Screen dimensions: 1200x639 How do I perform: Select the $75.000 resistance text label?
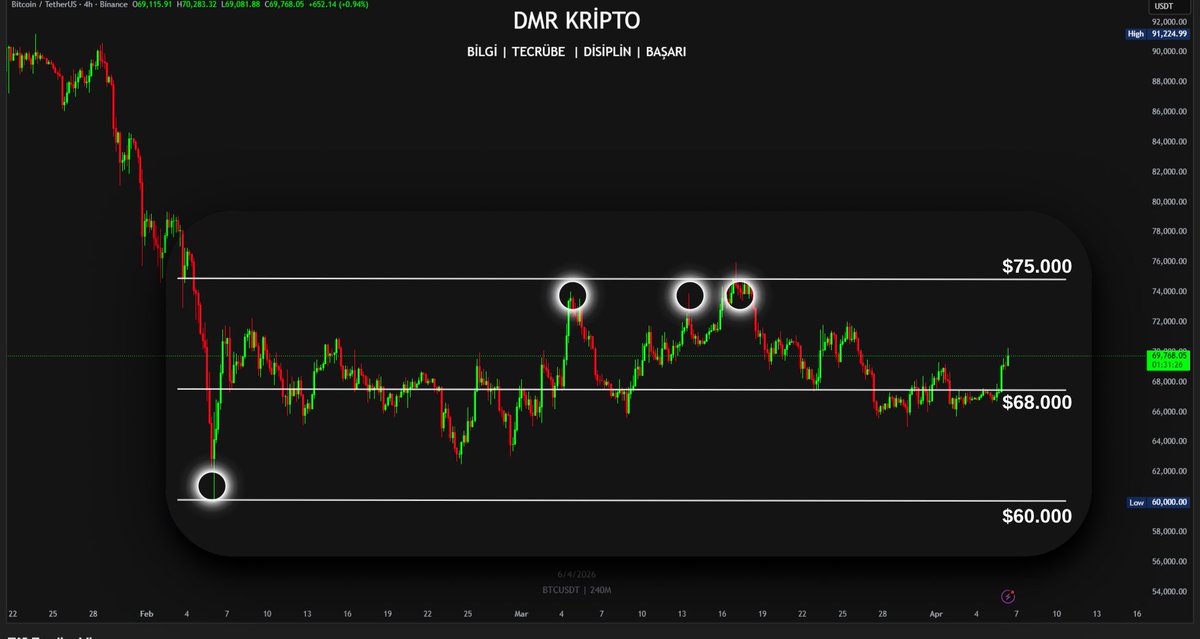[1037, 266]
